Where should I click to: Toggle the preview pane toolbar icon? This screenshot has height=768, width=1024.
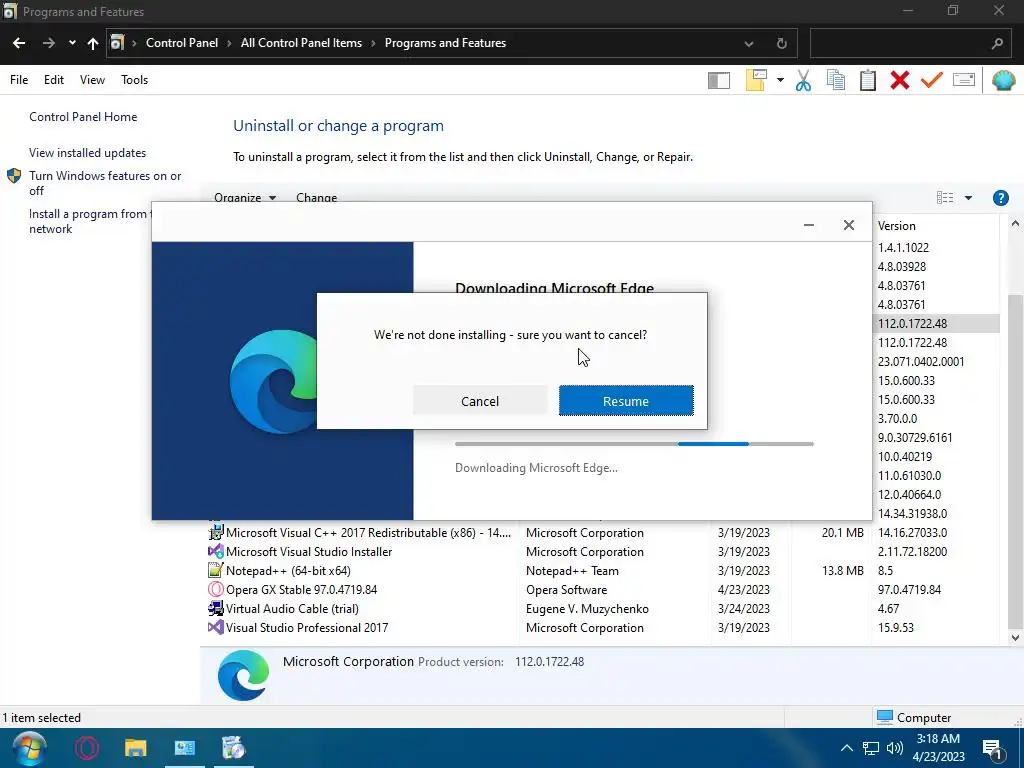point(718,80)
